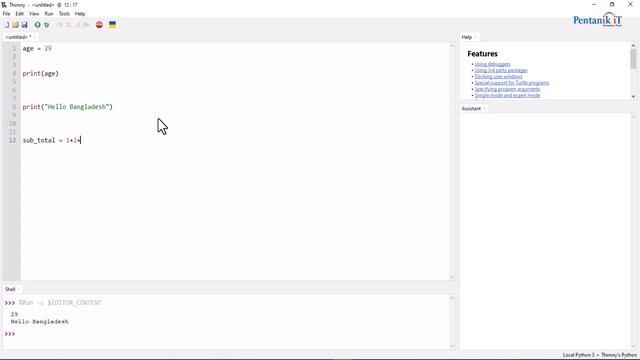Open the Using debuggers help link
The height and width of the screenshot is (360, 640).
coord(492,64)
